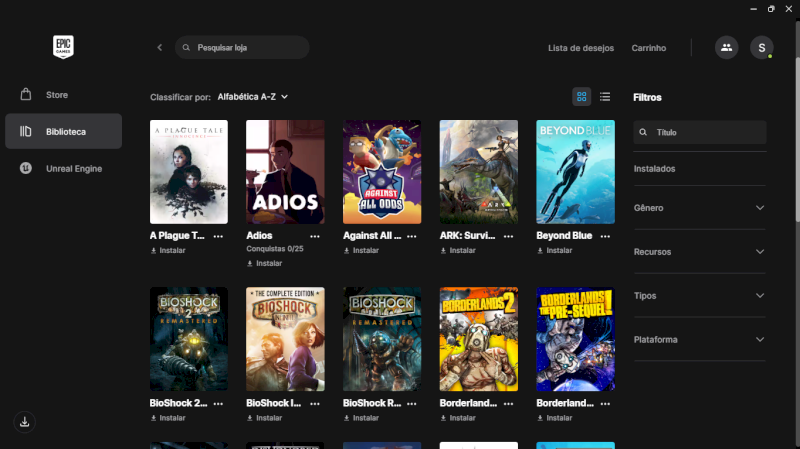Open Against All Odds cover thumbnail

pyautogui.click(x=382, y=172)
